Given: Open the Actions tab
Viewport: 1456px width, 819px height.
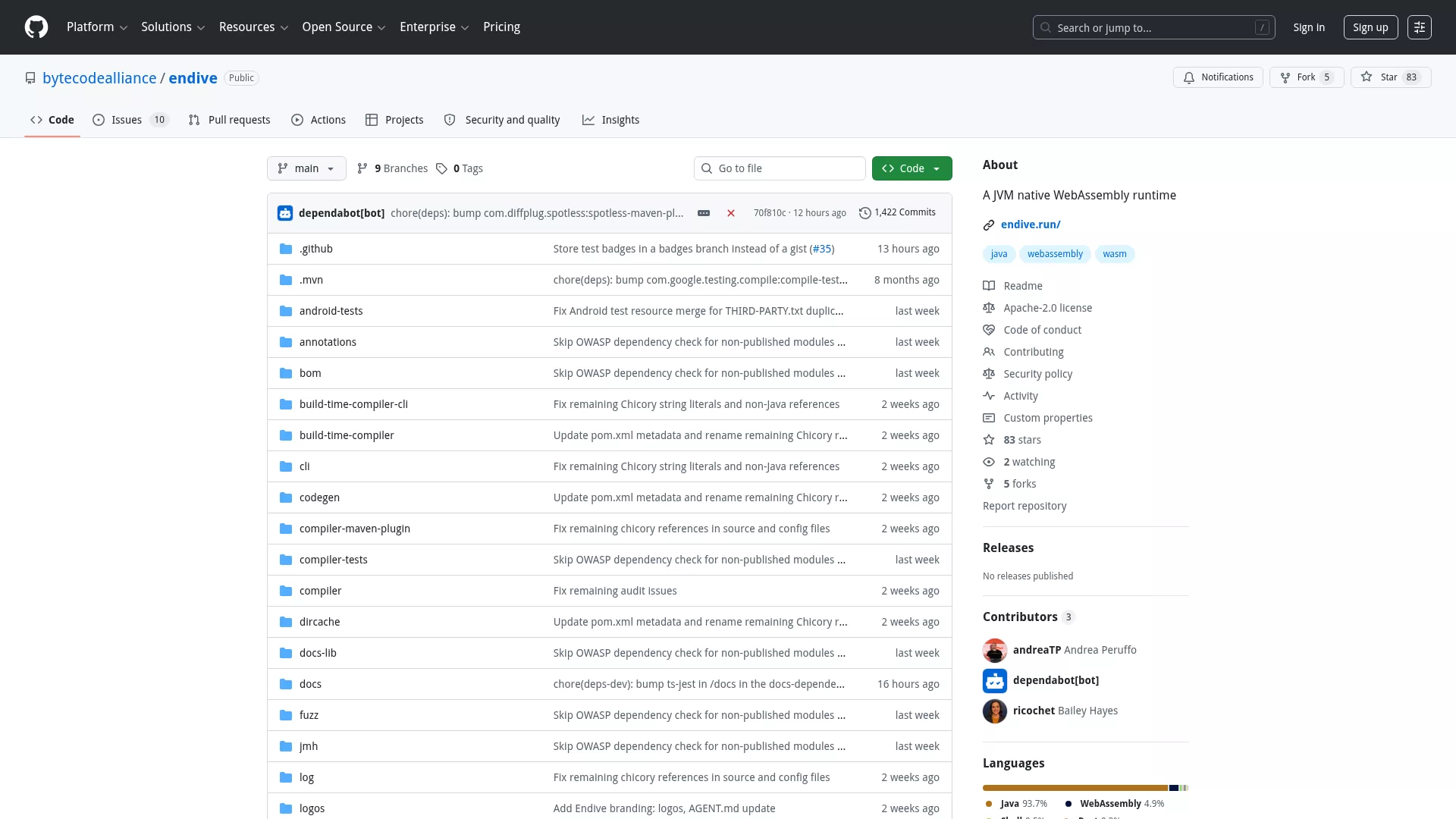Looking at the screenshot, I should [x=318, y=120].
